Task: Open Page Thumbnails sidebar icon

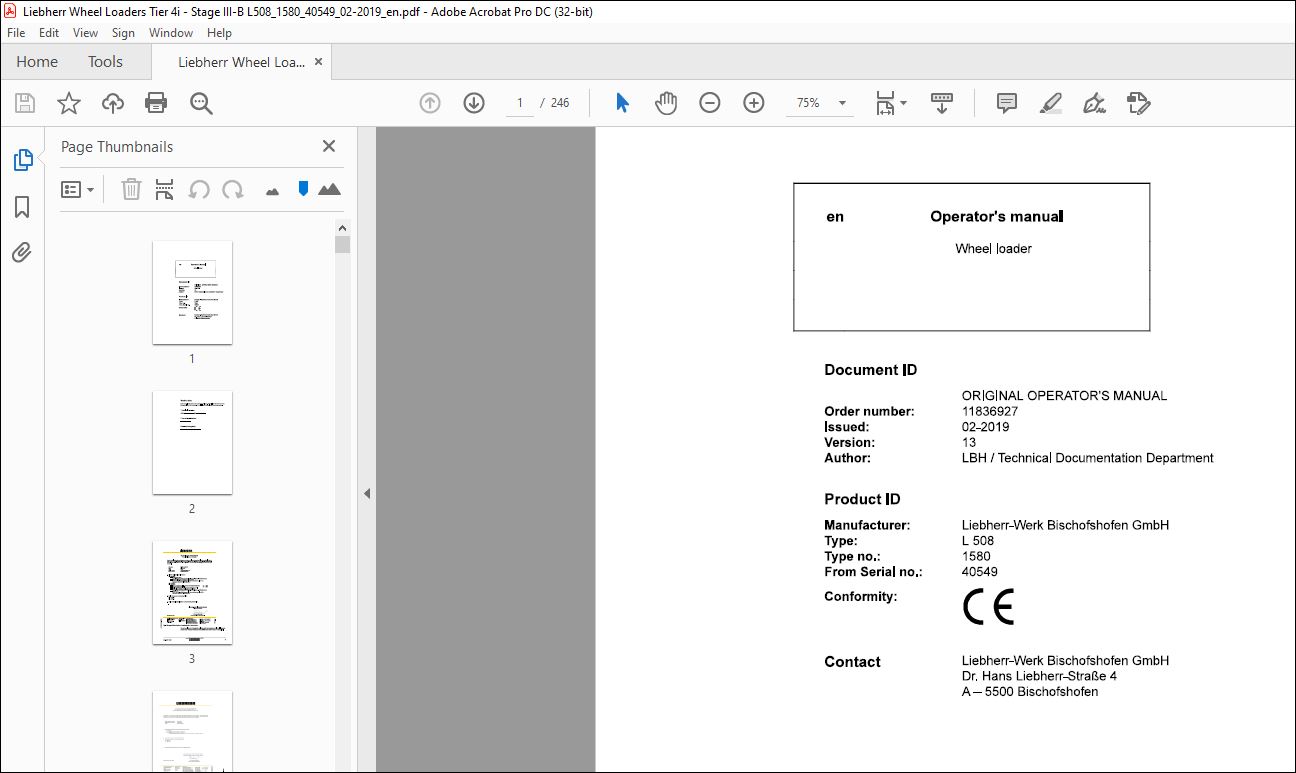Action: tap(22, 160)
